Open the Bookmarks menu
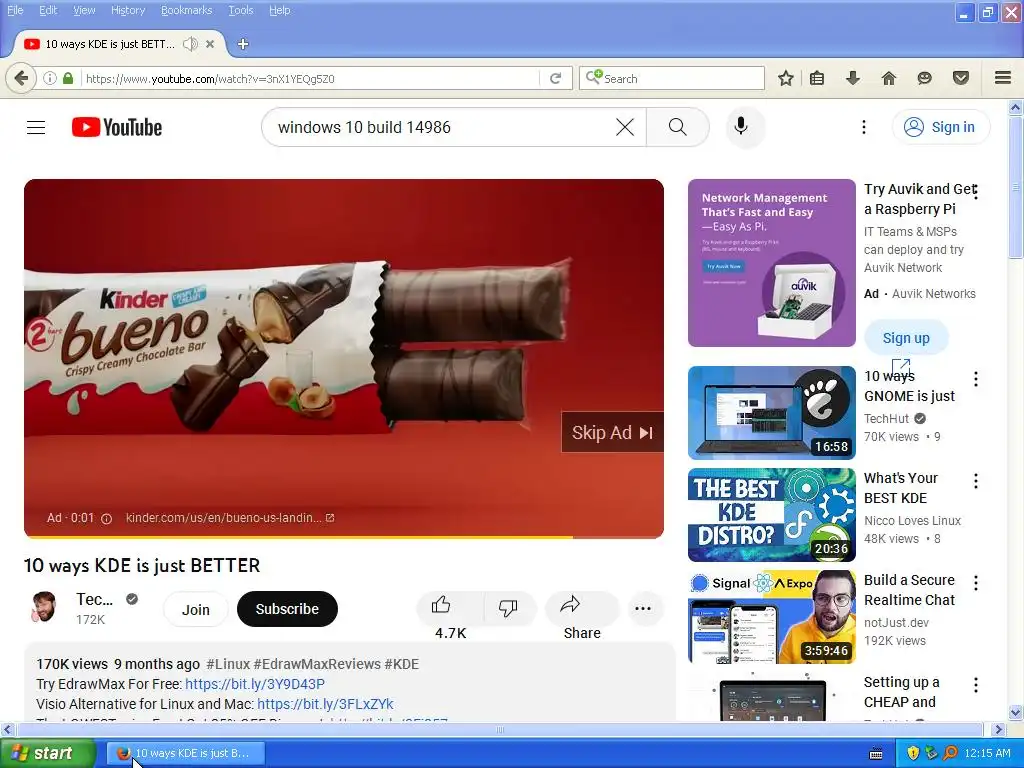Viewport: 1024px width, 768px height. [x=186, y=10]
